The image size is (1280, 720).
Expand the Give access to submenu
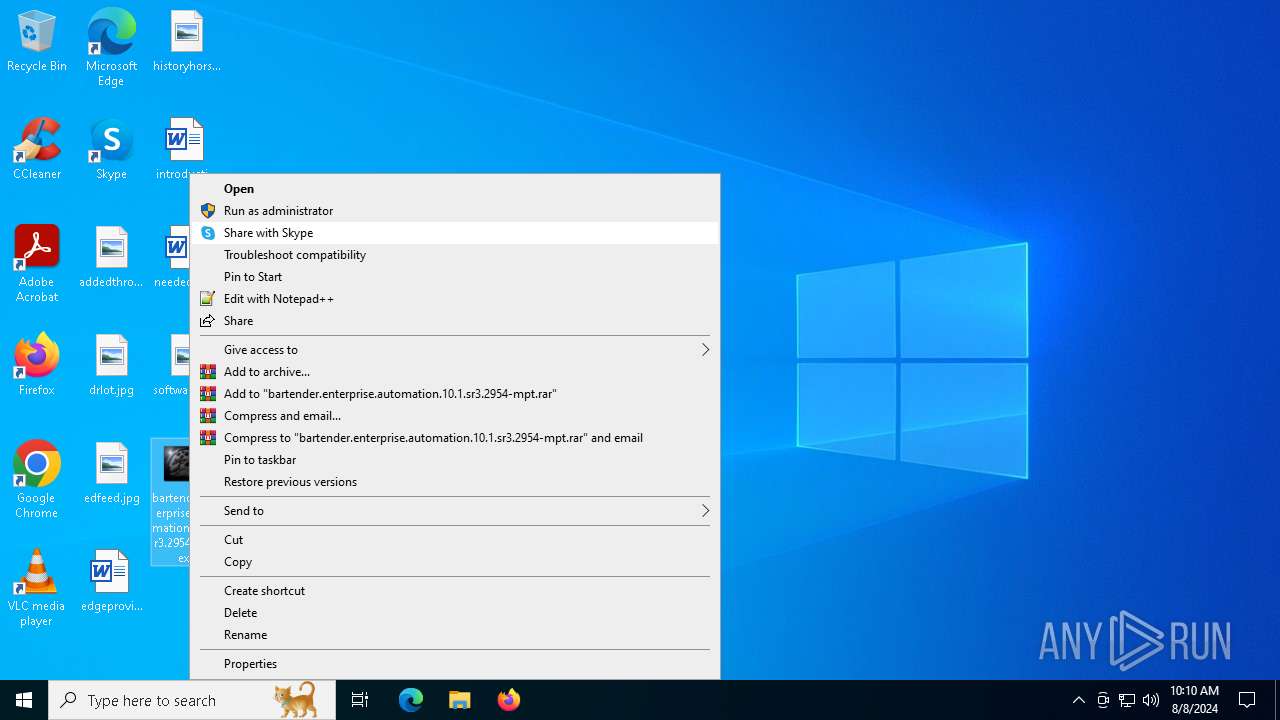click(x=455, y=350)
